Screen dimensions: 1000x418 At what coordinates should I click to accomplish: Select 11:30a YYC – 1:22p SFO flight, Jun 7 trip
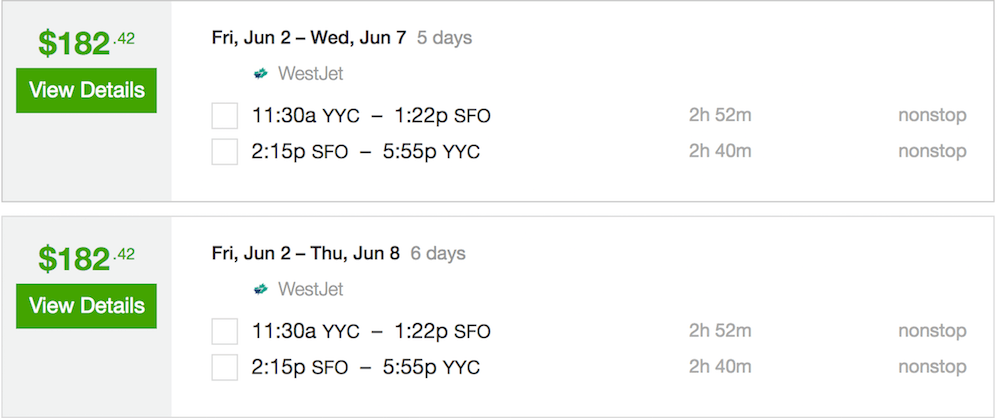pyautogui.click(x=371, y=116)
